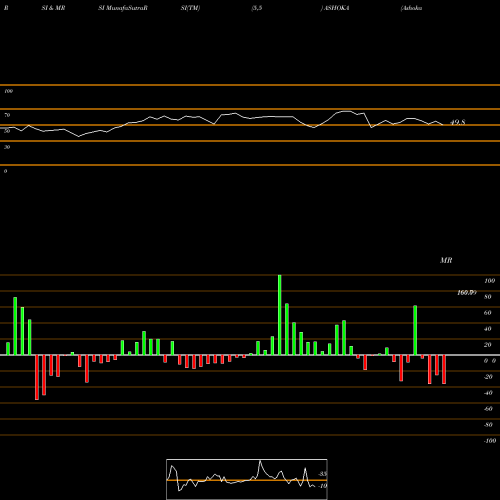Click the RSI current value 49.8

[458, 122]
